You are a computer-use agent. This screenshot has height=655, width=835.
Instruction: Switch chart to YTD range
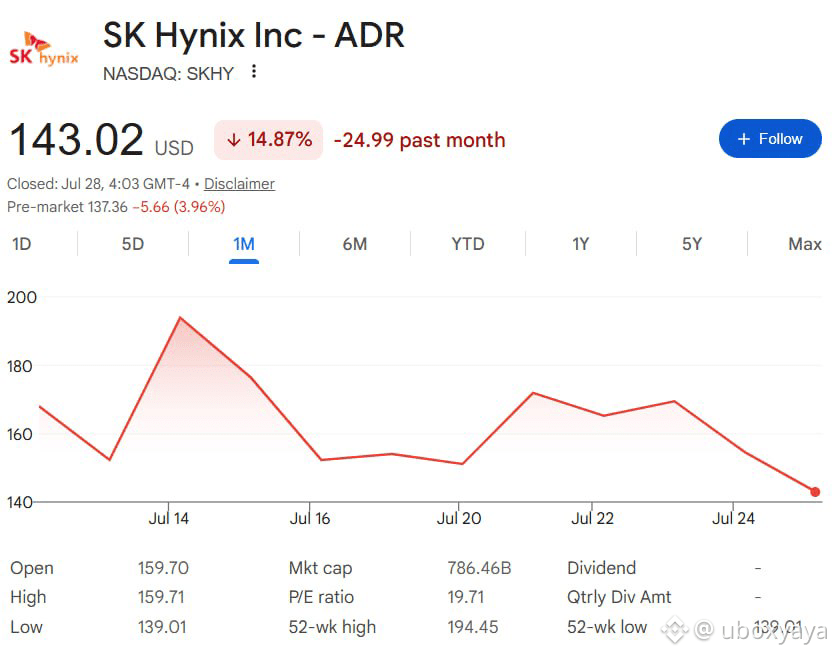468,244
